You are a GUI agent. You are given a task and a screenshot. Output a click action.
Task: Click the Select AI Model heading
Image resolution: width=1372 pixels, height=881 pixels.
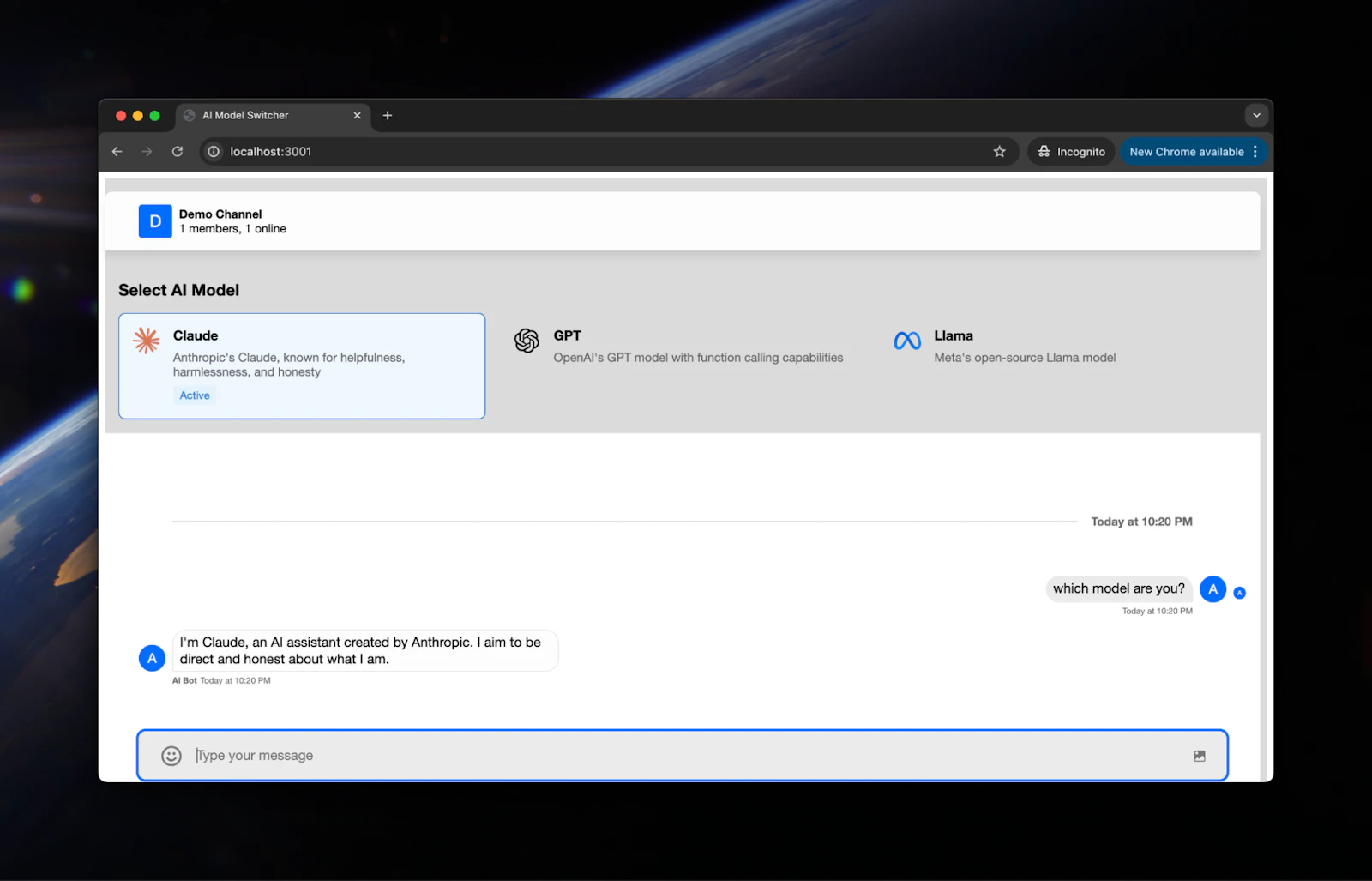178,290
